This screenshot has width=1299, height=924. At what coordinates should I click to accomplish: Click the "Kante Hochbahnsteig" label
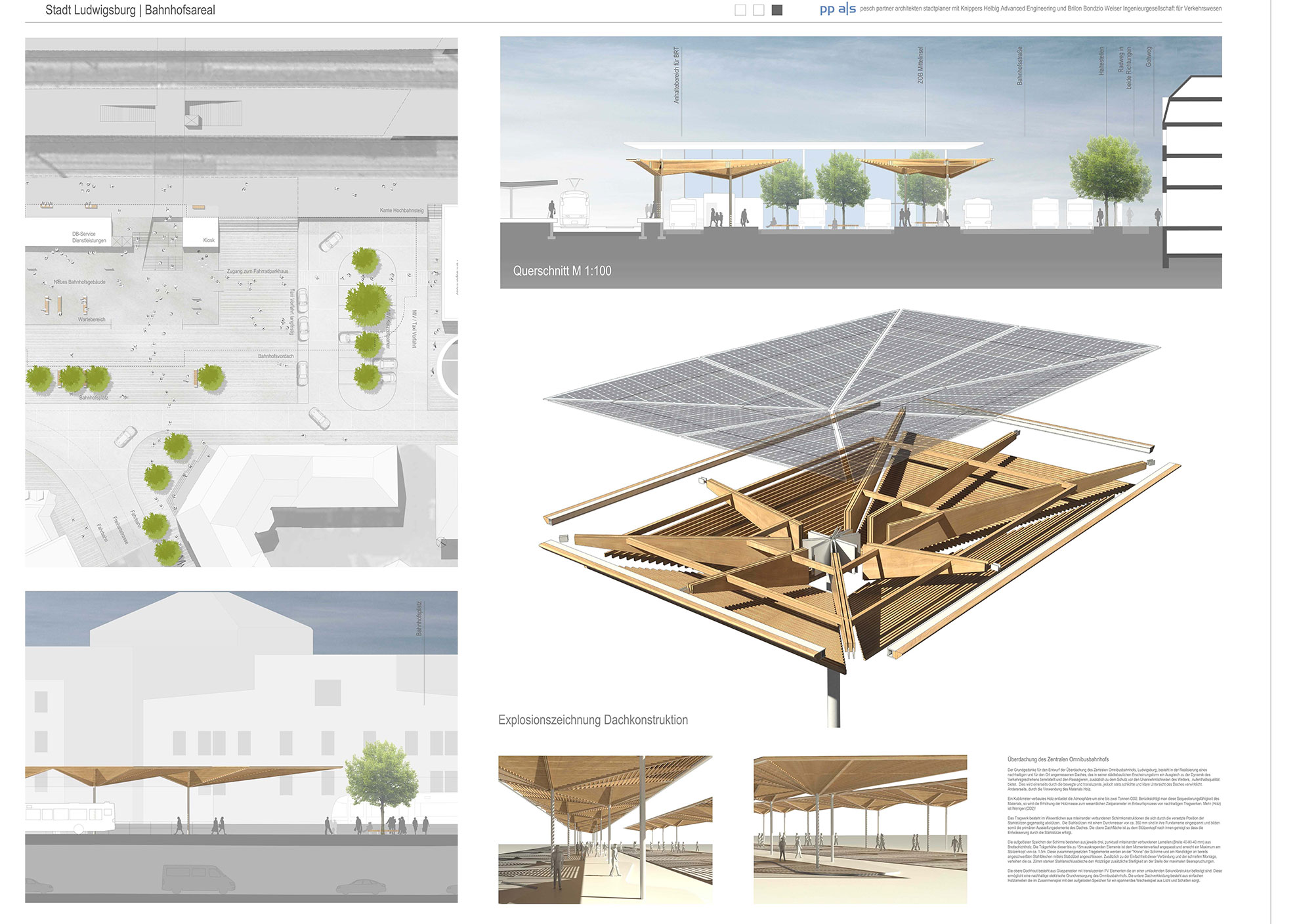402,211
